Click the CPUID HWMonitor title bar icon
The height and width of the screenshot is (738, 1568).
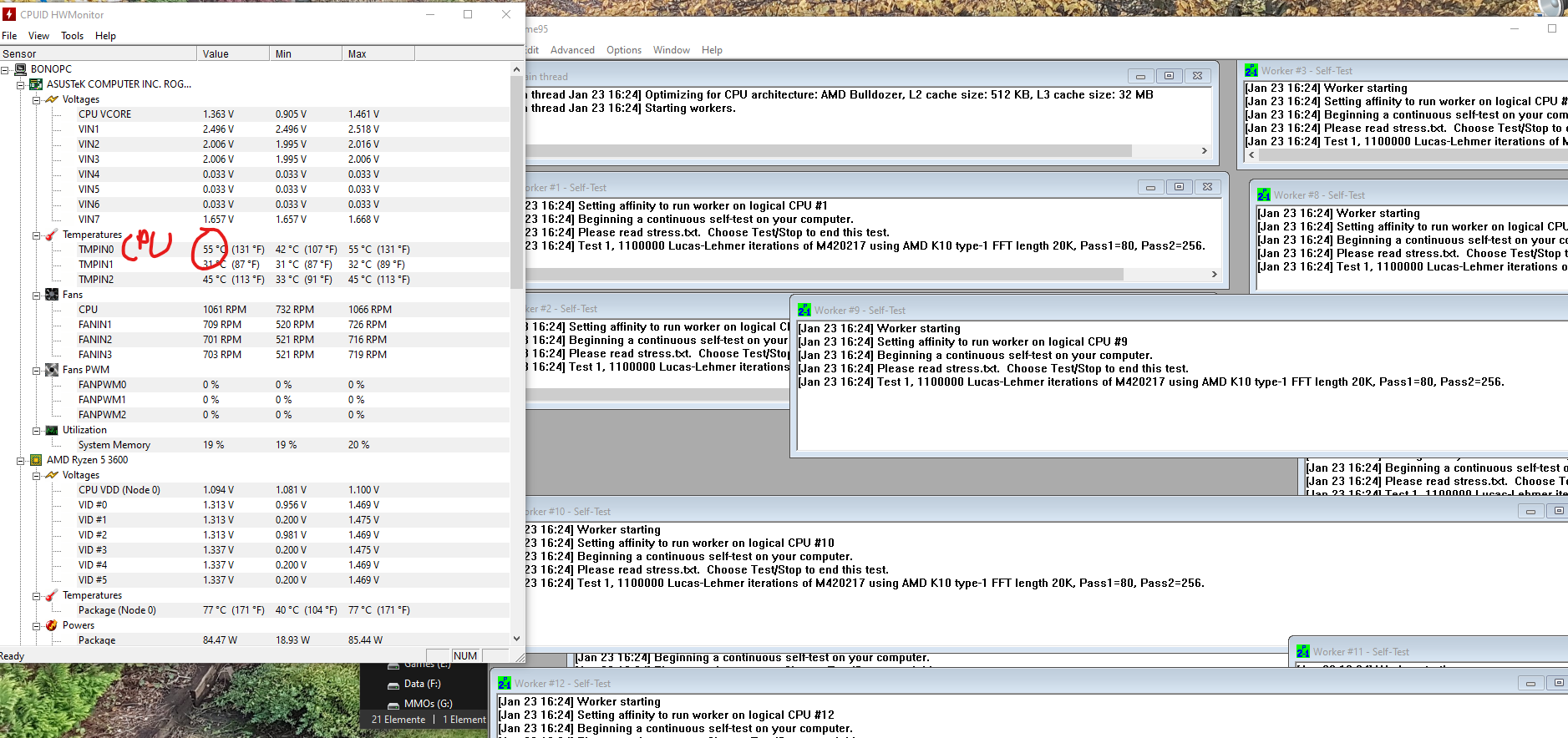9,14
